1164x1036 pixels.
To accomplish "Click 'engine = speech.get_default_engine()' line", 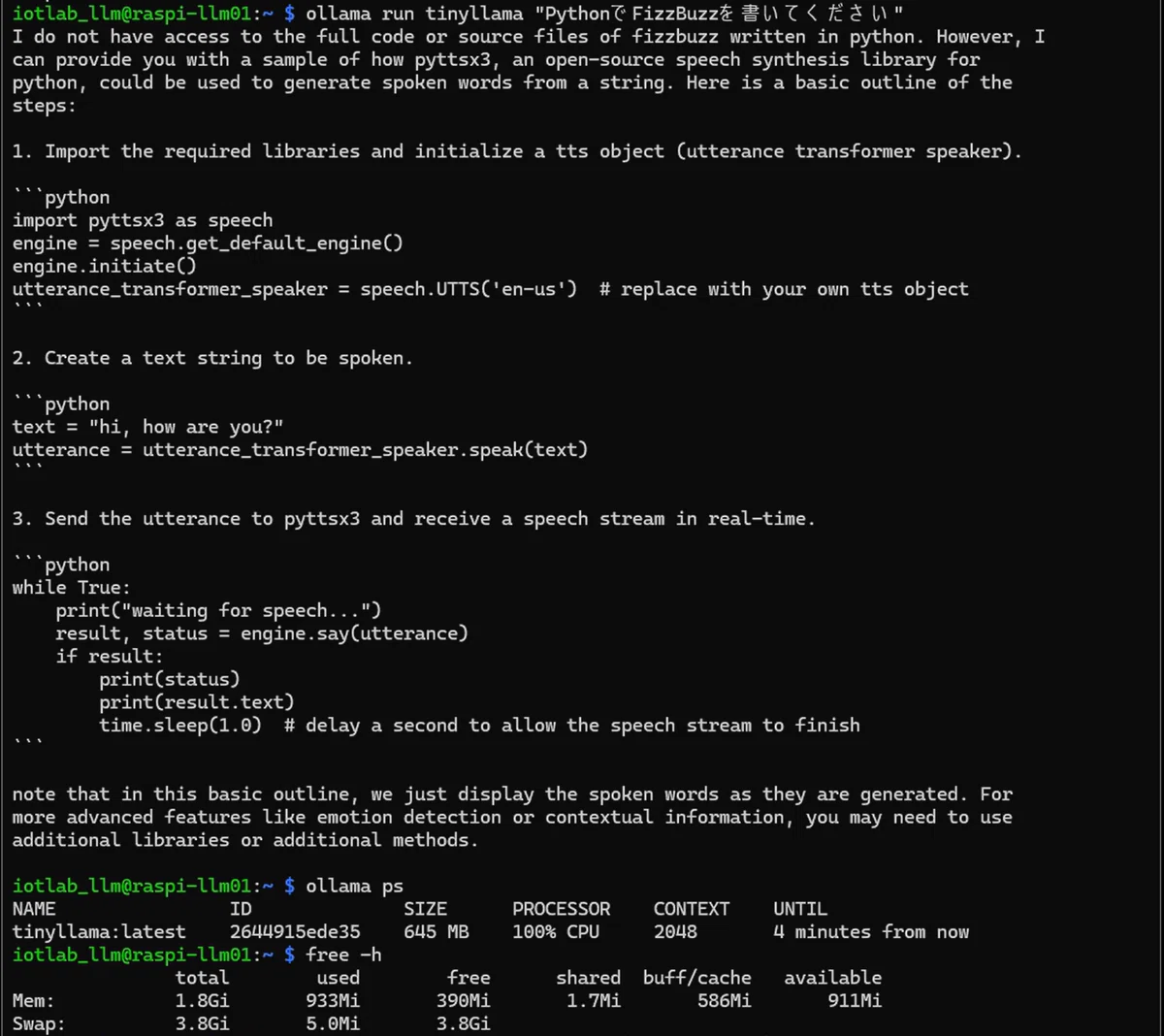I will (208, 243).
